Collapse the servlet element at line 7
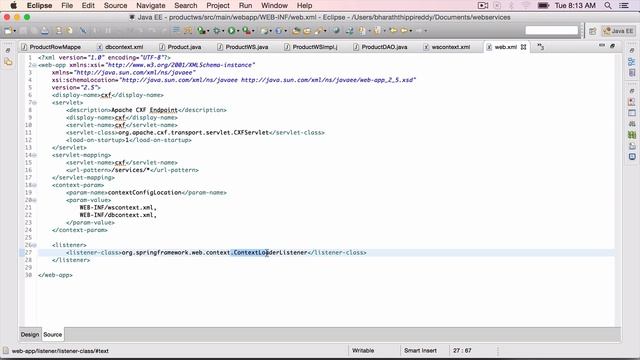The height and width of the screenshot is (360, 640). (x=35, y=103)
